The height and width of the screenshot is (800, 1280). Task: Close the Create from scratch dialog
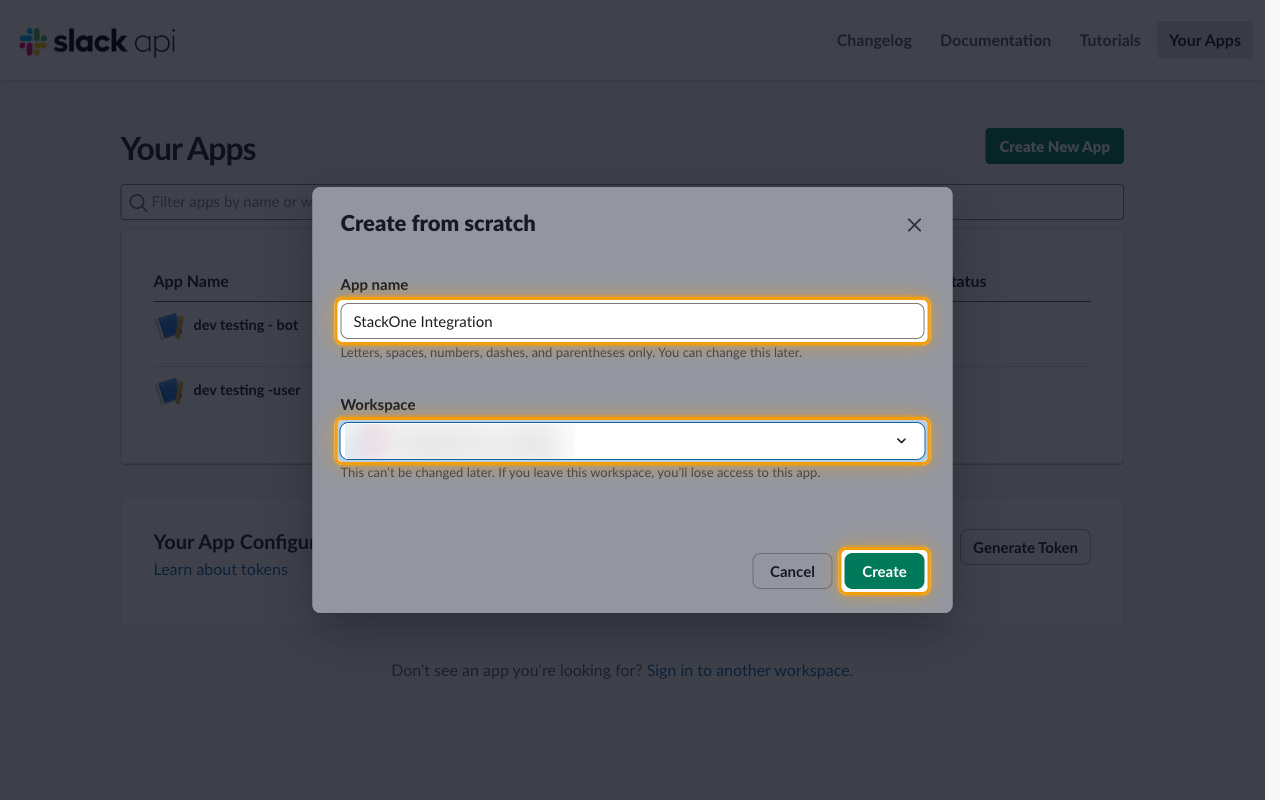coord(914,225)
